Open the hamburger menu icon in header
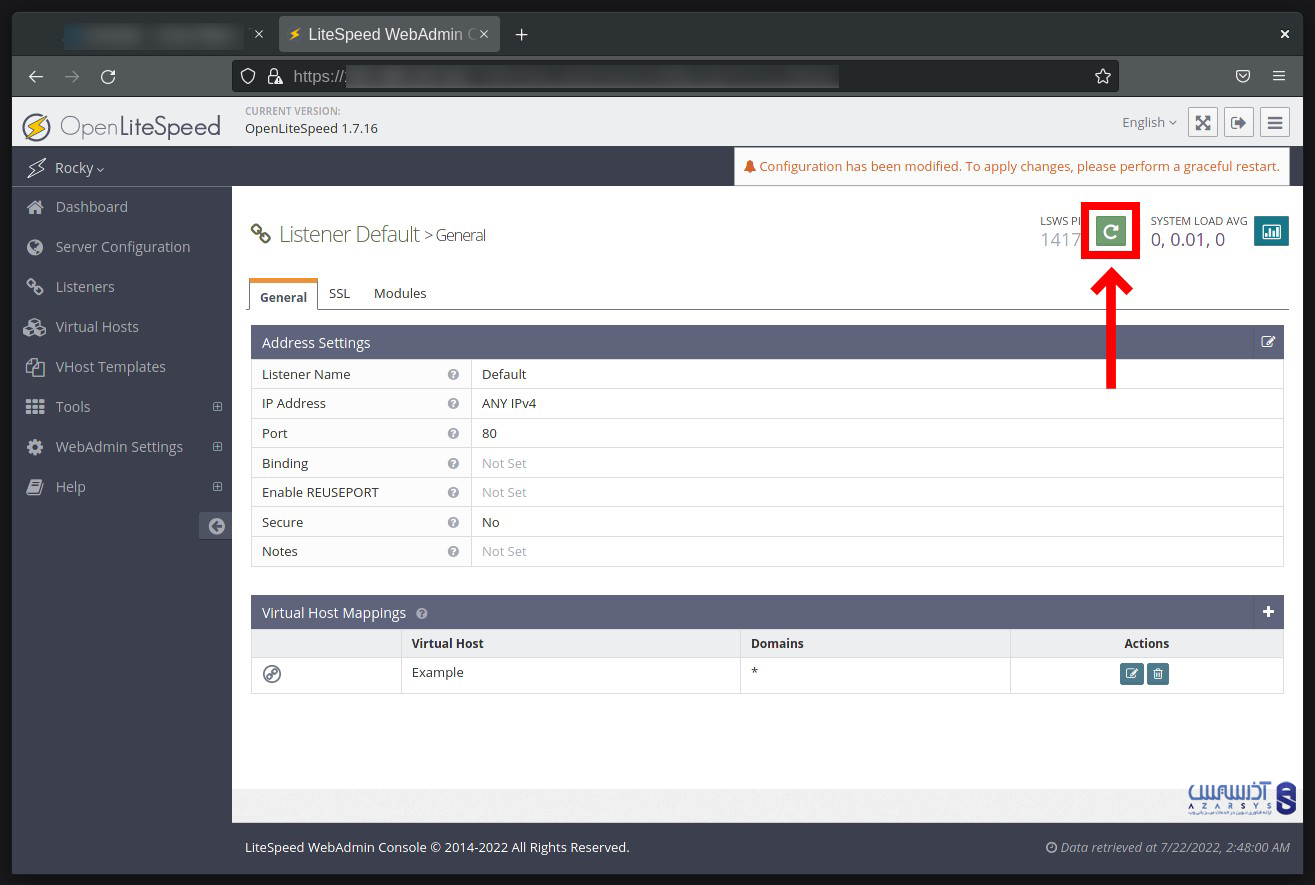The height and width of the screenshot is (885, 1315). pos(1274,122)
